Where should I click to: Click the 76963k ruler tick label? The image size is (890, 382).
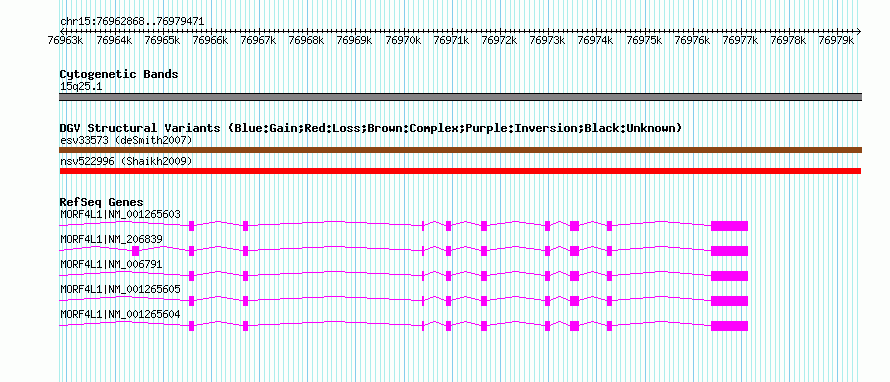[66, 41]
